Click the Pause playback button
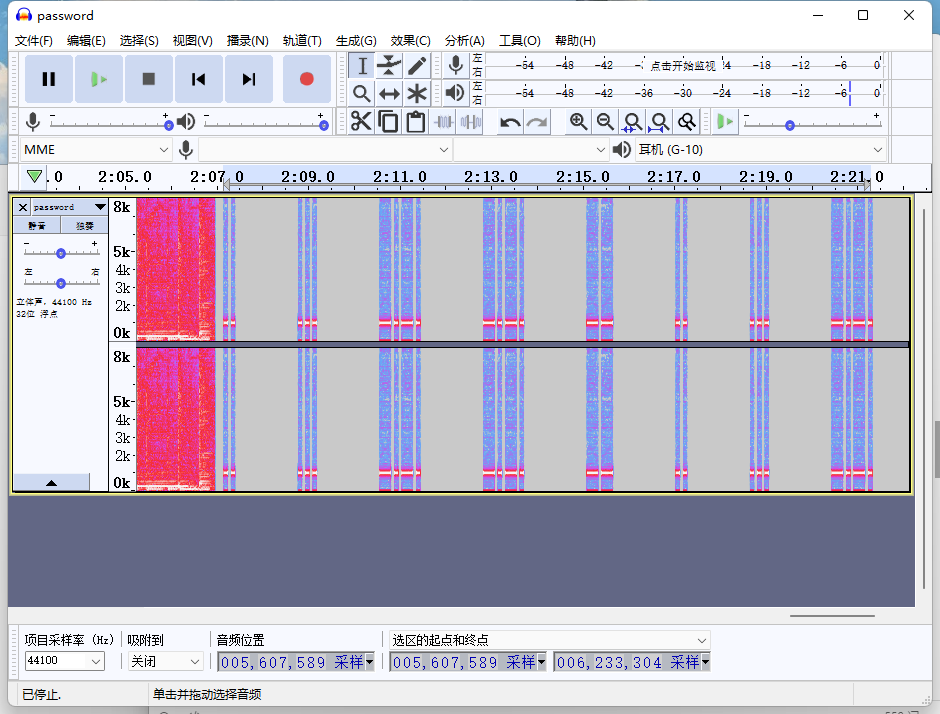This screenshot has height=714, width=940. (x=49, y=79)
